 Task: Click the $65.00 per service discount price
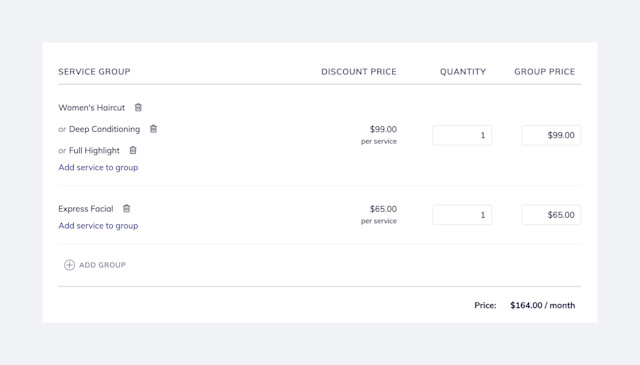(x=379, y=214)
